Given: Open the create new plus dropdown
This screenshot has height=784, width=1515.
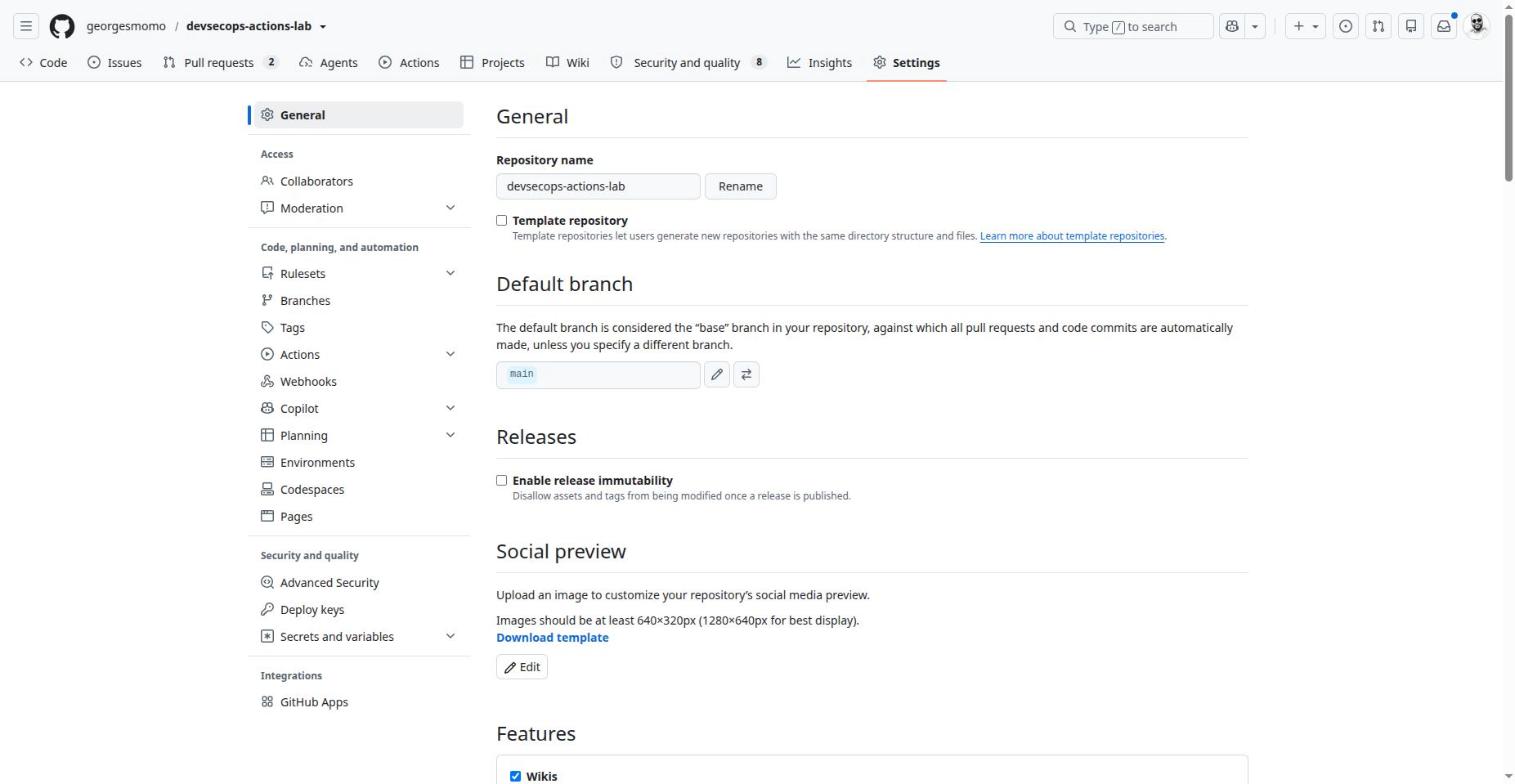Looking at the screenshot, I should [1306, 26].
